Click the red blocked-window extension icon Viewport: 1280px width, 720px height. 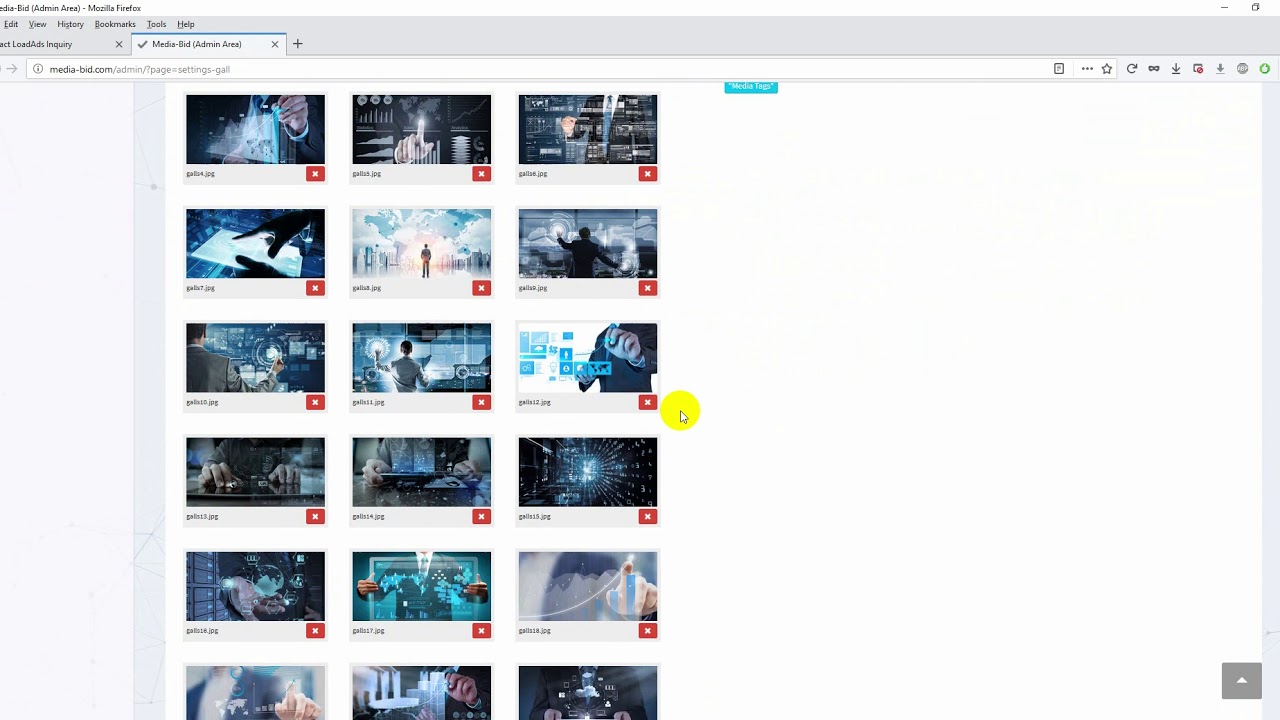point(1198,69)
